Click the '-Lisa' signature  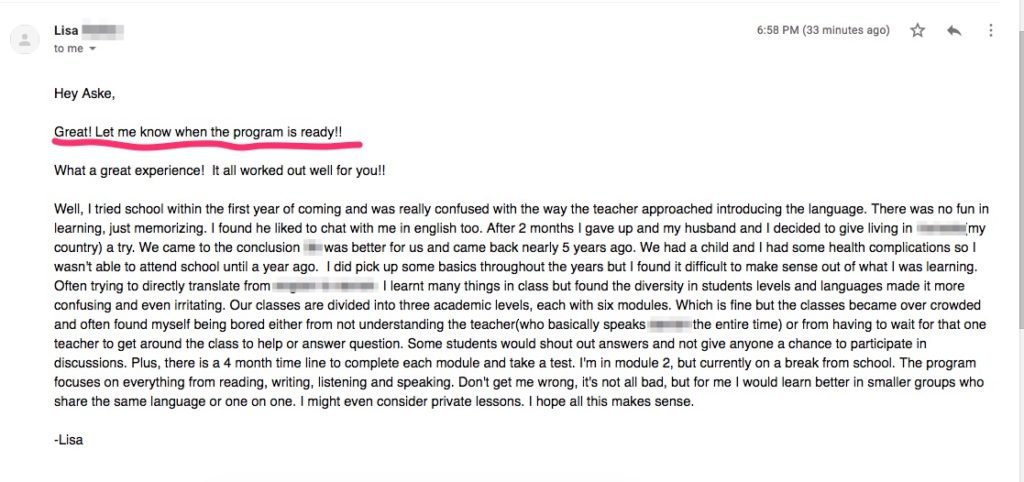(x=69, y=440)
